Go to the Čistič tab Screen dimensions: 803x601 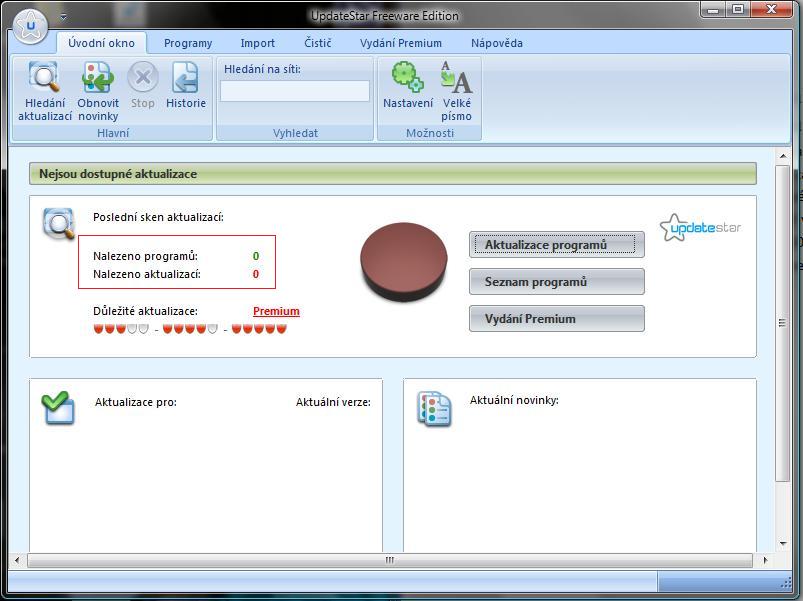(318, 43)
